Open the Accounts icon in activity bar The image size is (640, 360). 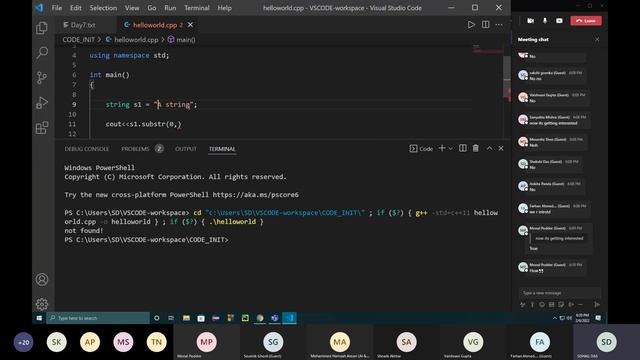[x=42, y=280]
